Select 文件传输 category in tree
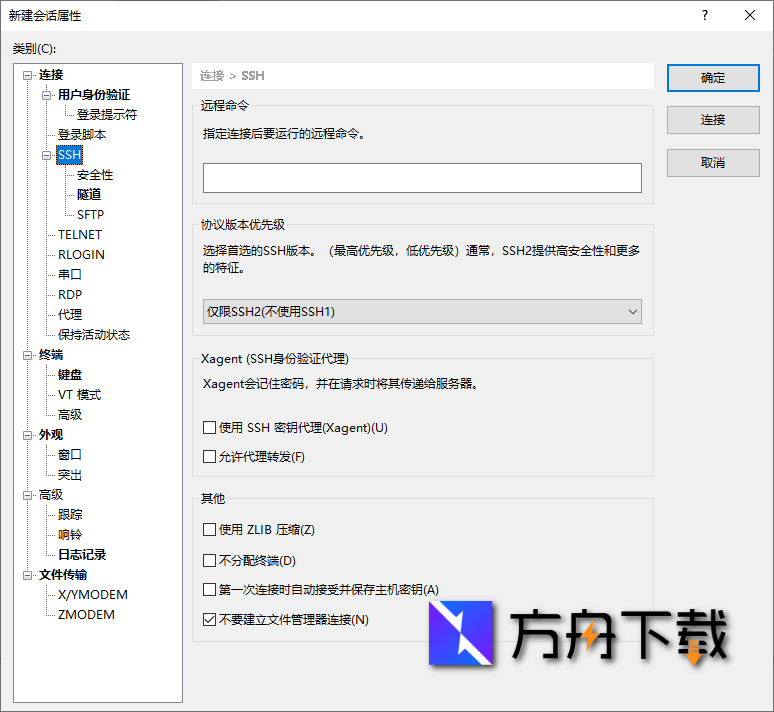Screen dimensions: 774x712 (63, 575)
